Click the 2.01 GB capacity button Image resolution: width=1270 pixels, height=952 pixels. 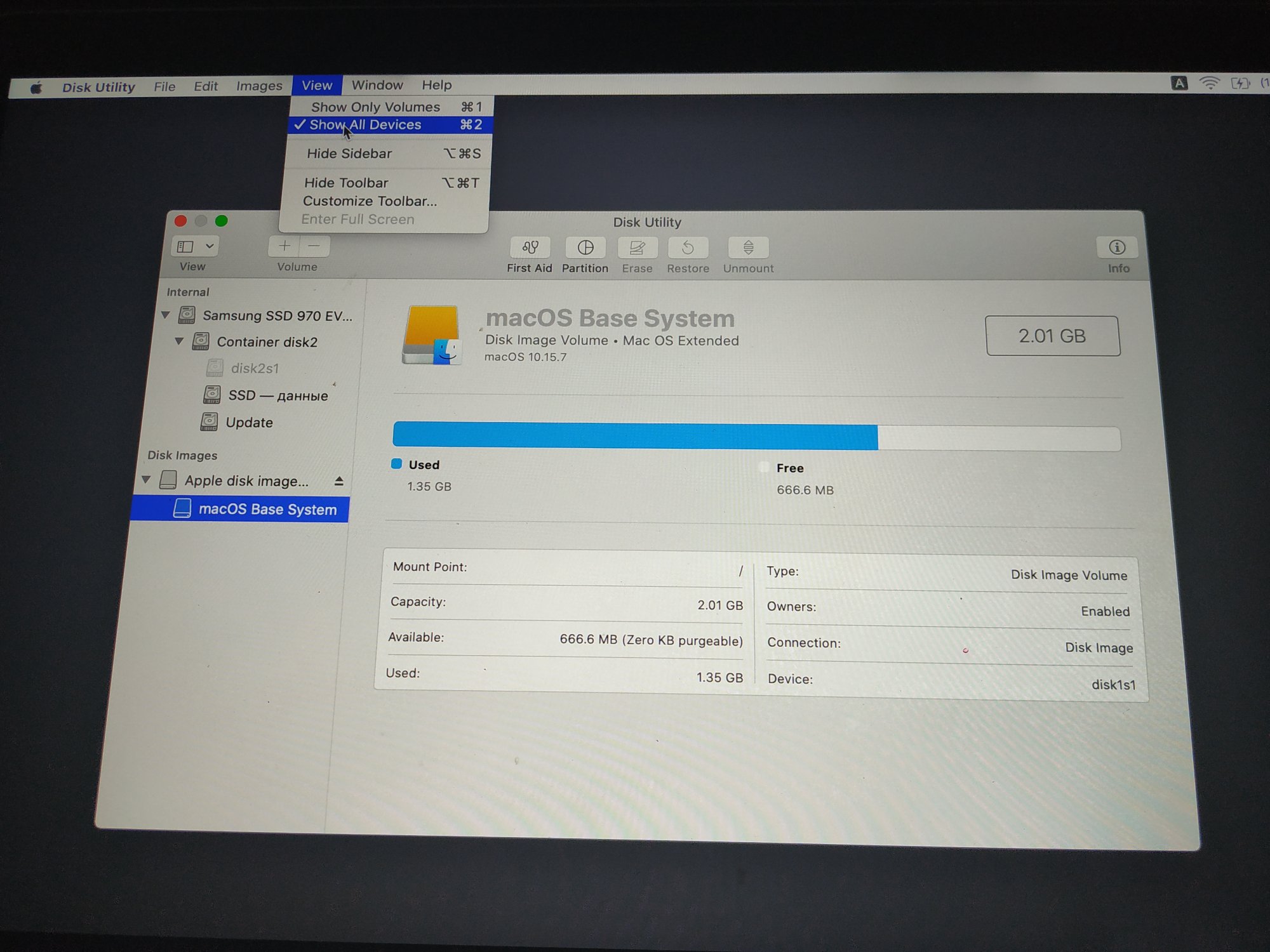pos(1052,336)
